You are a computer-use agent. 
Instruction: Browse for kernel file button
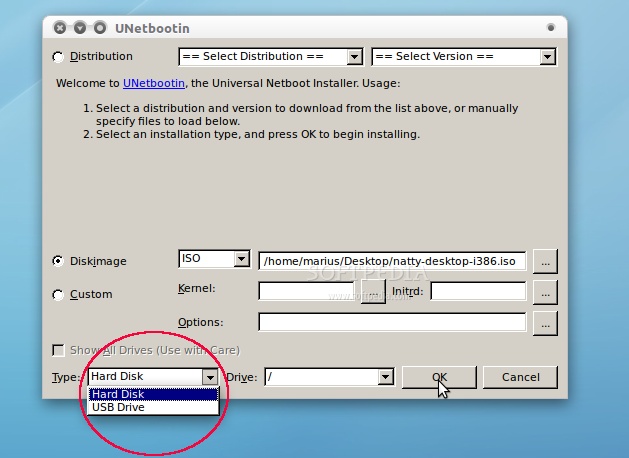pyautogui.click(x=373, y=292)
